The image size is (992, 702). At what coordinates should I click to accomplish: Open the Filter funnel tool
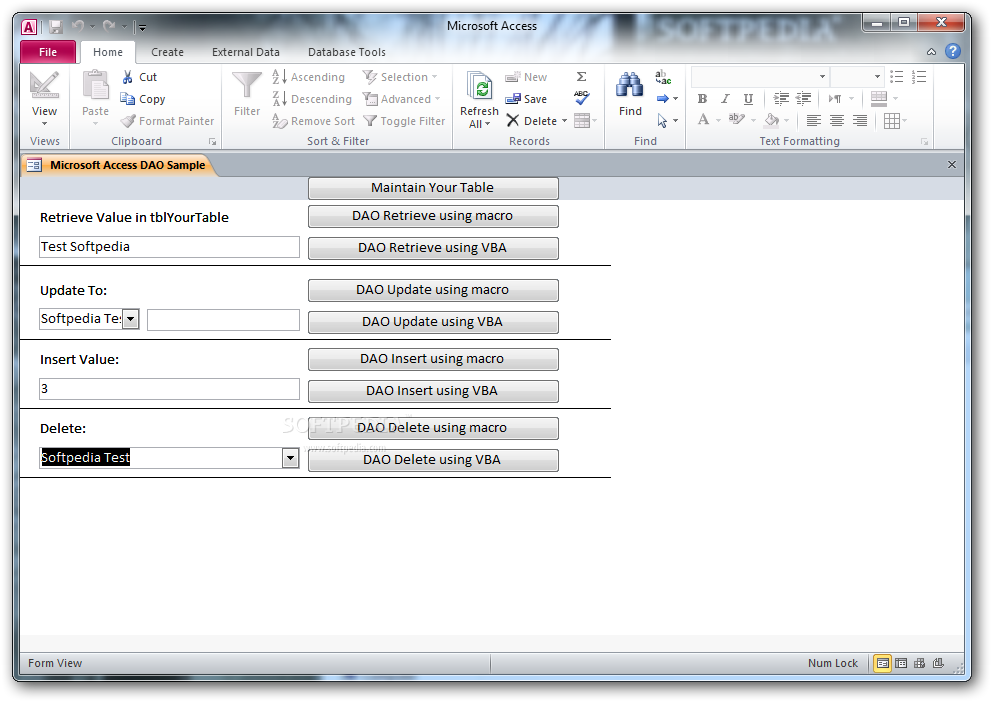point(247,94)
